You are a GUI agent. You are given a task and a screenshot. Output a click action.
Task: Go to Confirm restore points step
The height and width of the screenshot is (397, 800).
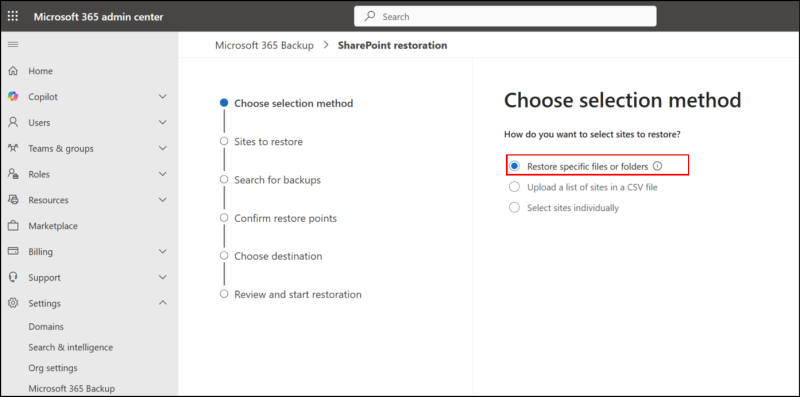coord(286,218)
